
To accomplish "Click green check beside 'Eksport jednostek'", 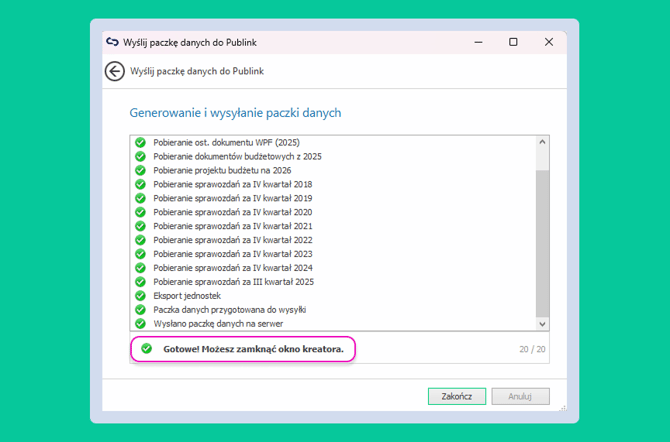I will (141, 296).
